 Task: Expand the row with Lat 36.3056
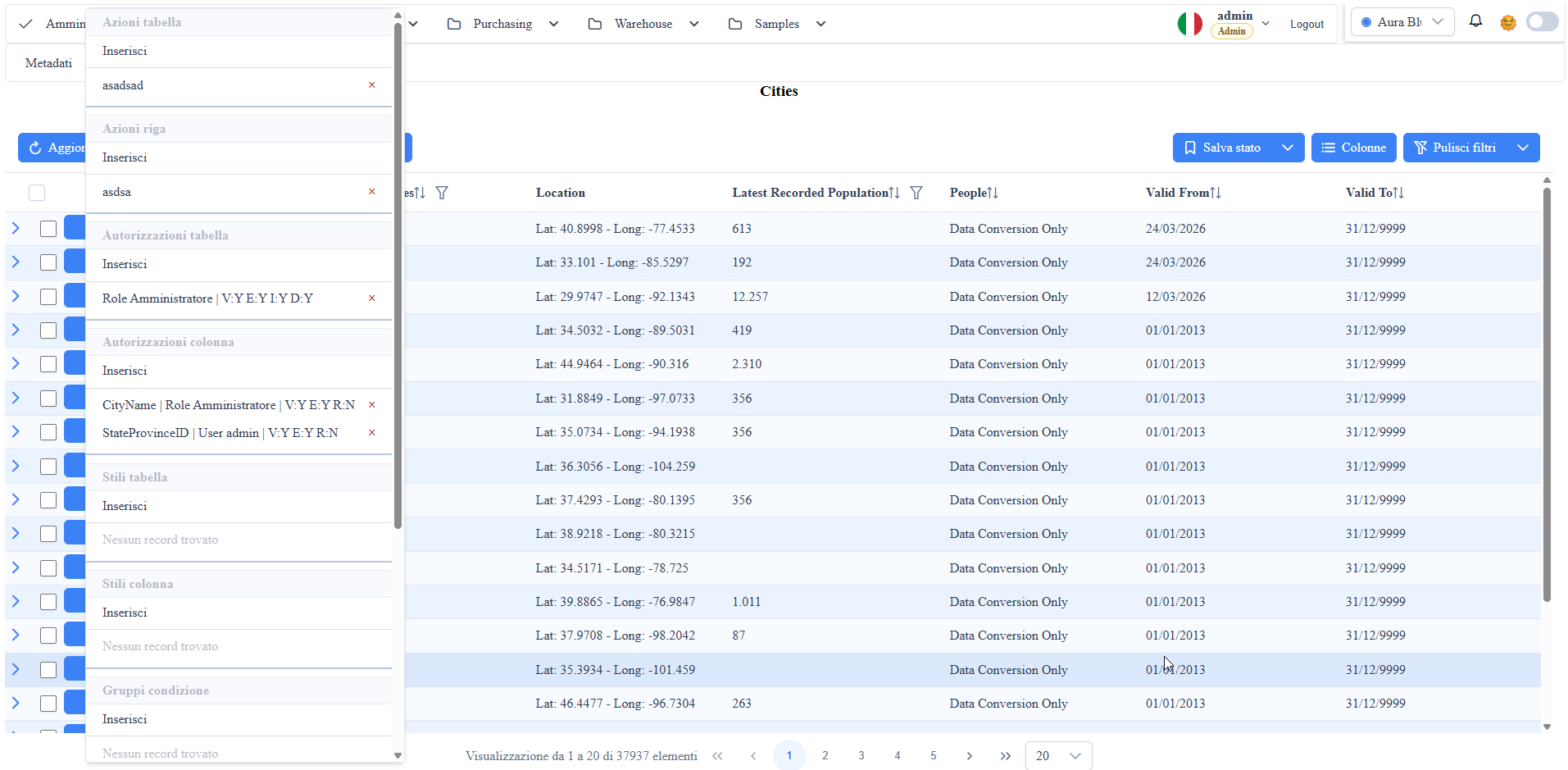[16, 466]
